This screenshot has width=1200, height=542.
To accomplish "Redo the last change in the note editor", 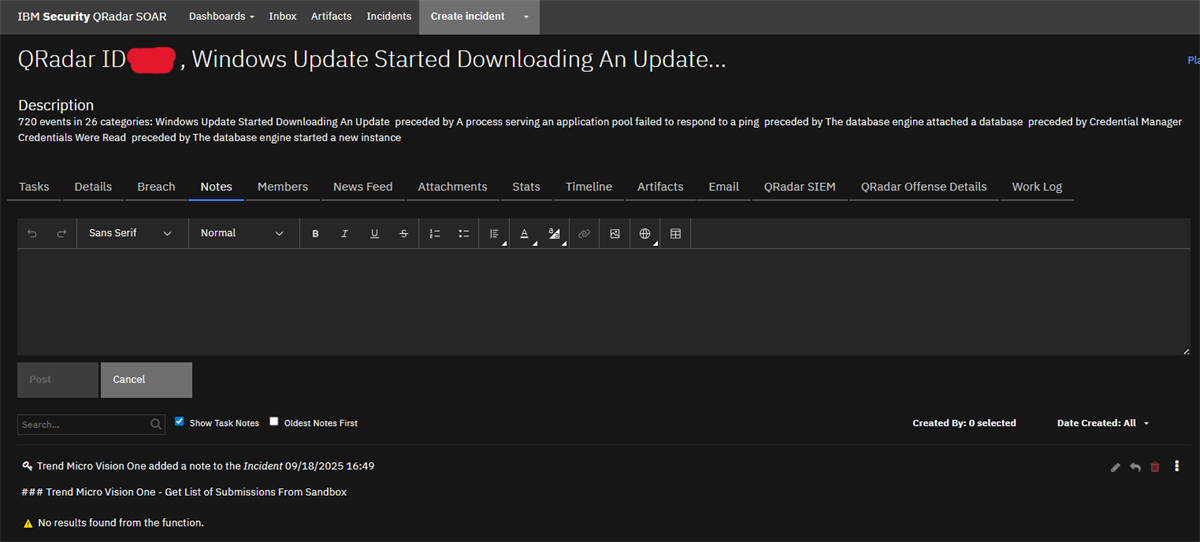I will pyautogui.click(x=61, y=233).
